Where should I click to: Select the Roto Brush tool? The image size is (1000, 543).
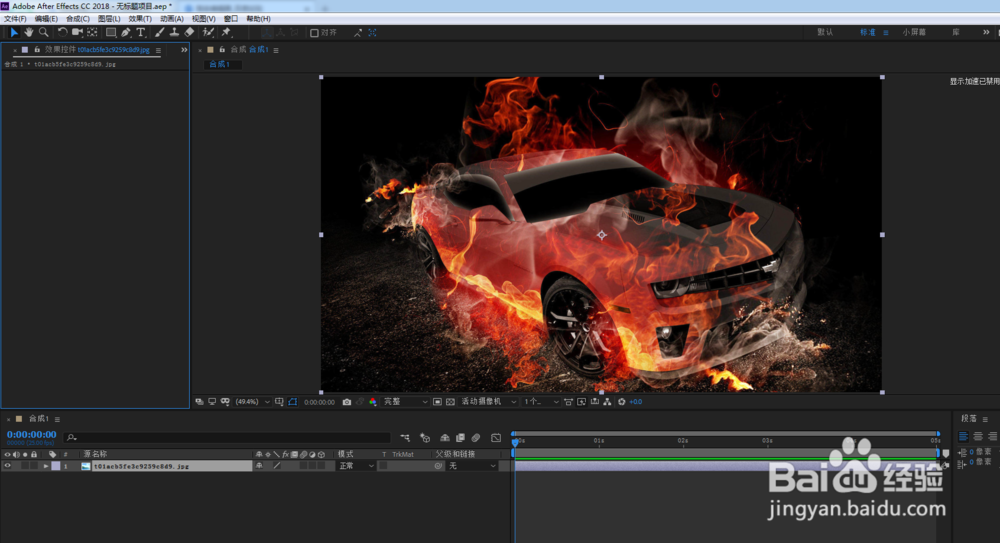(x=208, y=32)
